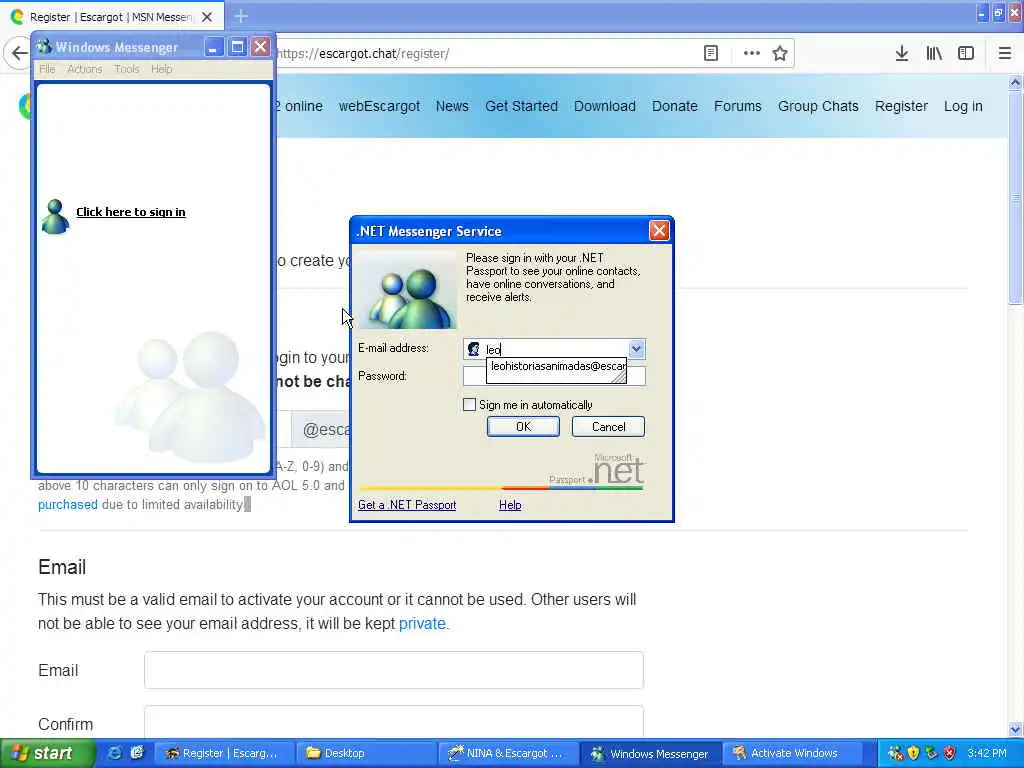Switch to Windows Messenger taskbar button
This screenshot has height=768, width=1024.
pos(650,753)
